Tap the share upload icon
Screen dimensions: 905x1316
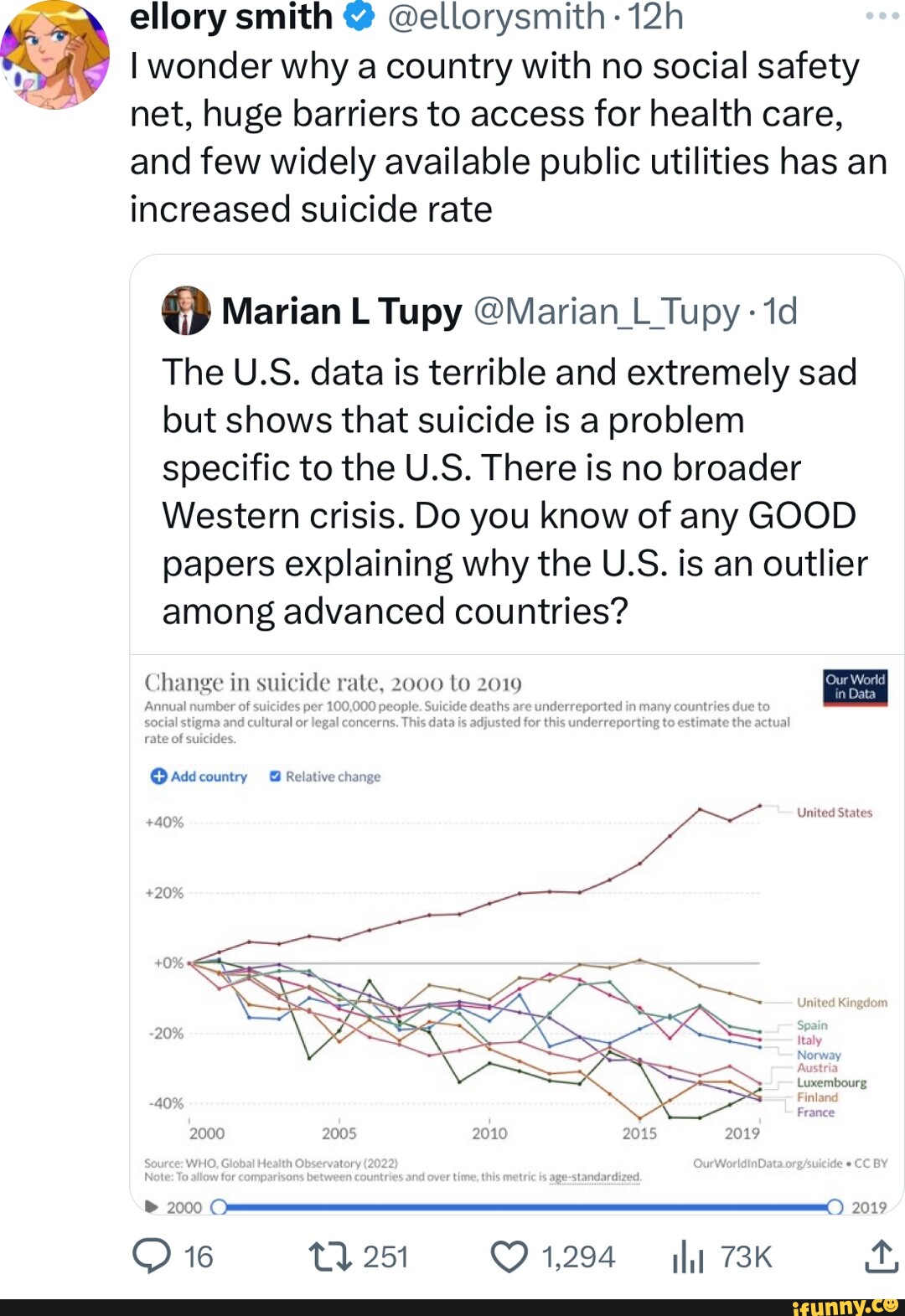tap(881, 1257)
